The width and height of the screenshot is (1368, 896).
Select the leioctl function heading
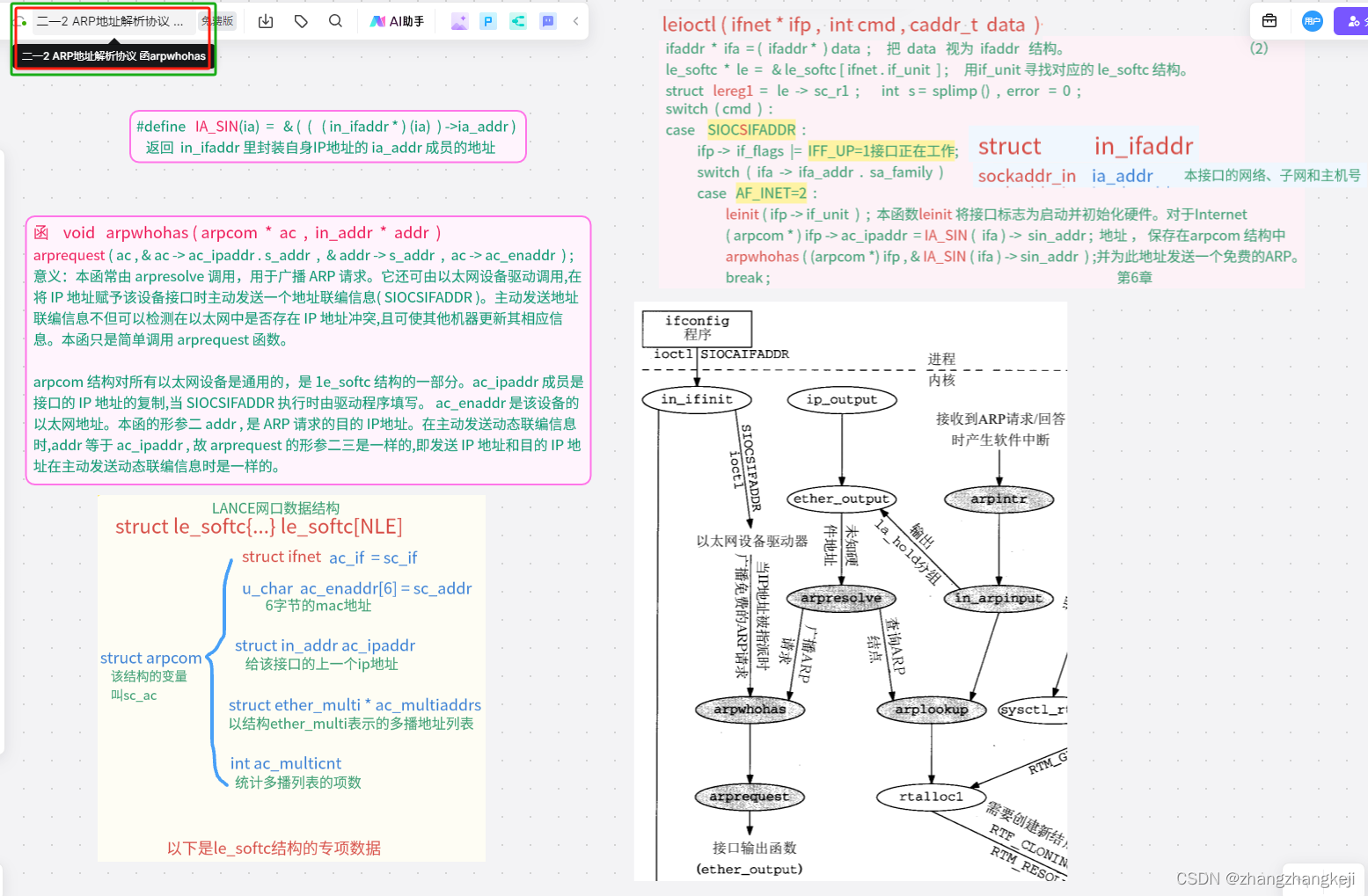point(852,25)
